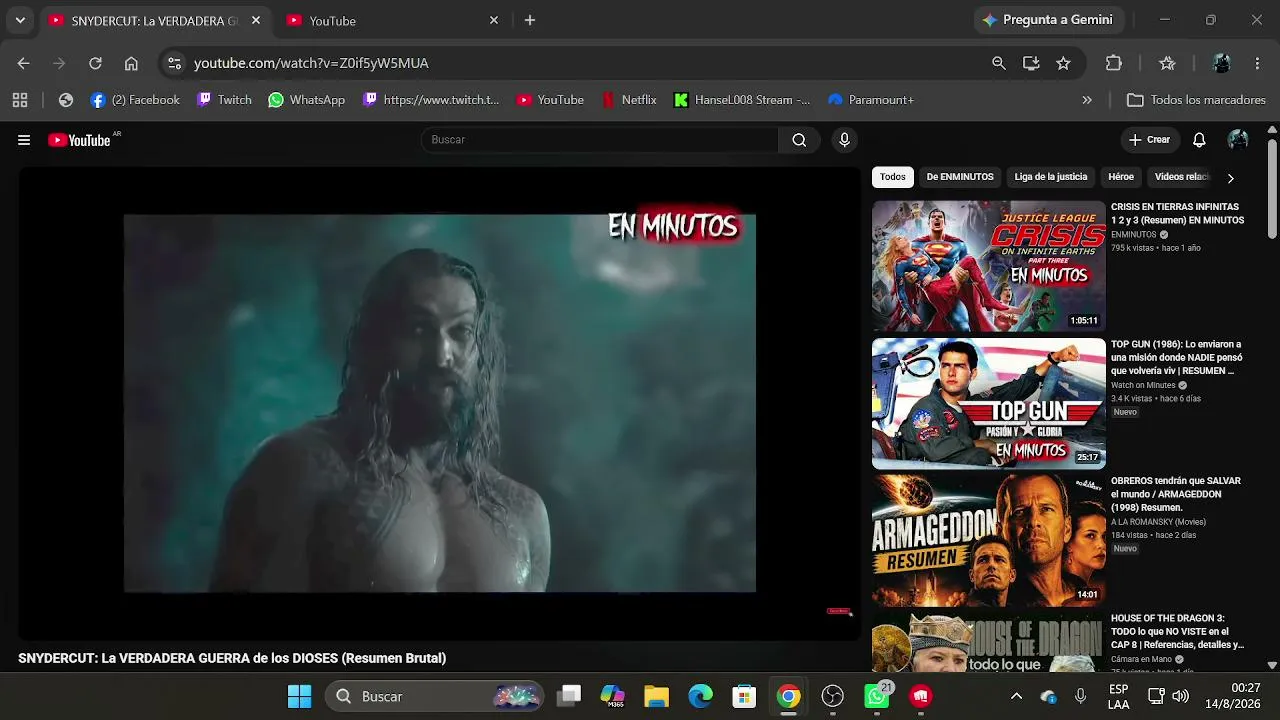
Task: Bookmark this page with the star
Action: tap(1063, 63)
